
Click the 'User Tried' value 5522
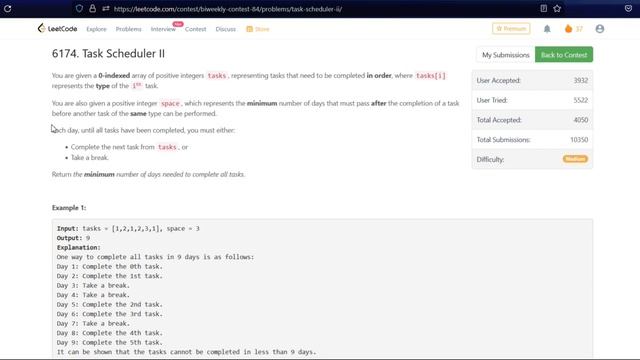click(x=580, y=100)
